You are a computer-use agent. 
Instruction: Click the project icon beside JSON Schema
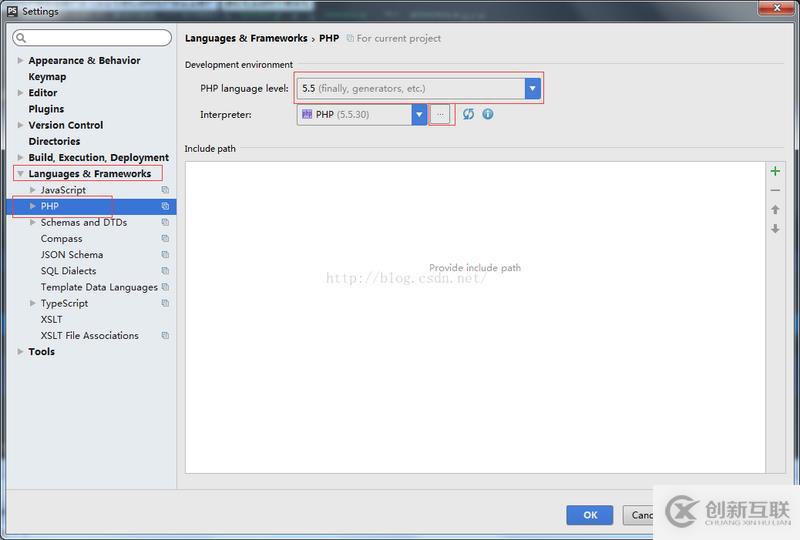click(165, 255)
